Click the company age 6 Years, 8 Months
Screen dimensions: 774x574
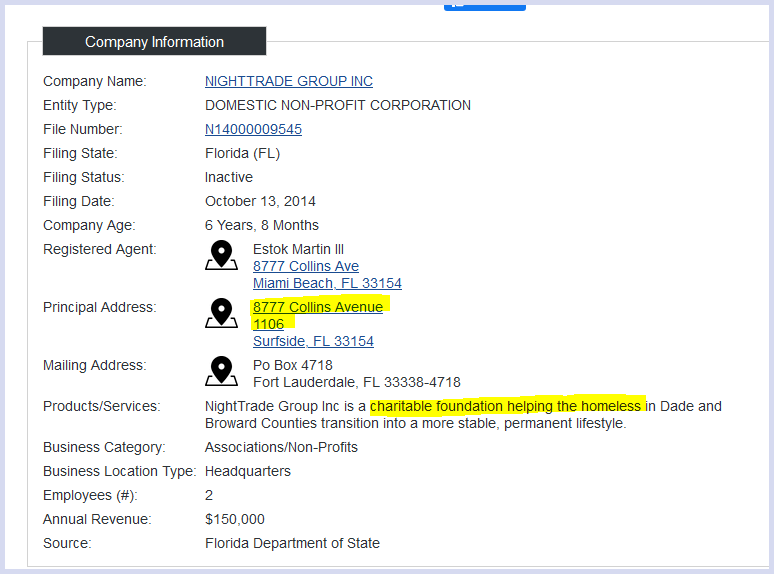coord(262,225)
